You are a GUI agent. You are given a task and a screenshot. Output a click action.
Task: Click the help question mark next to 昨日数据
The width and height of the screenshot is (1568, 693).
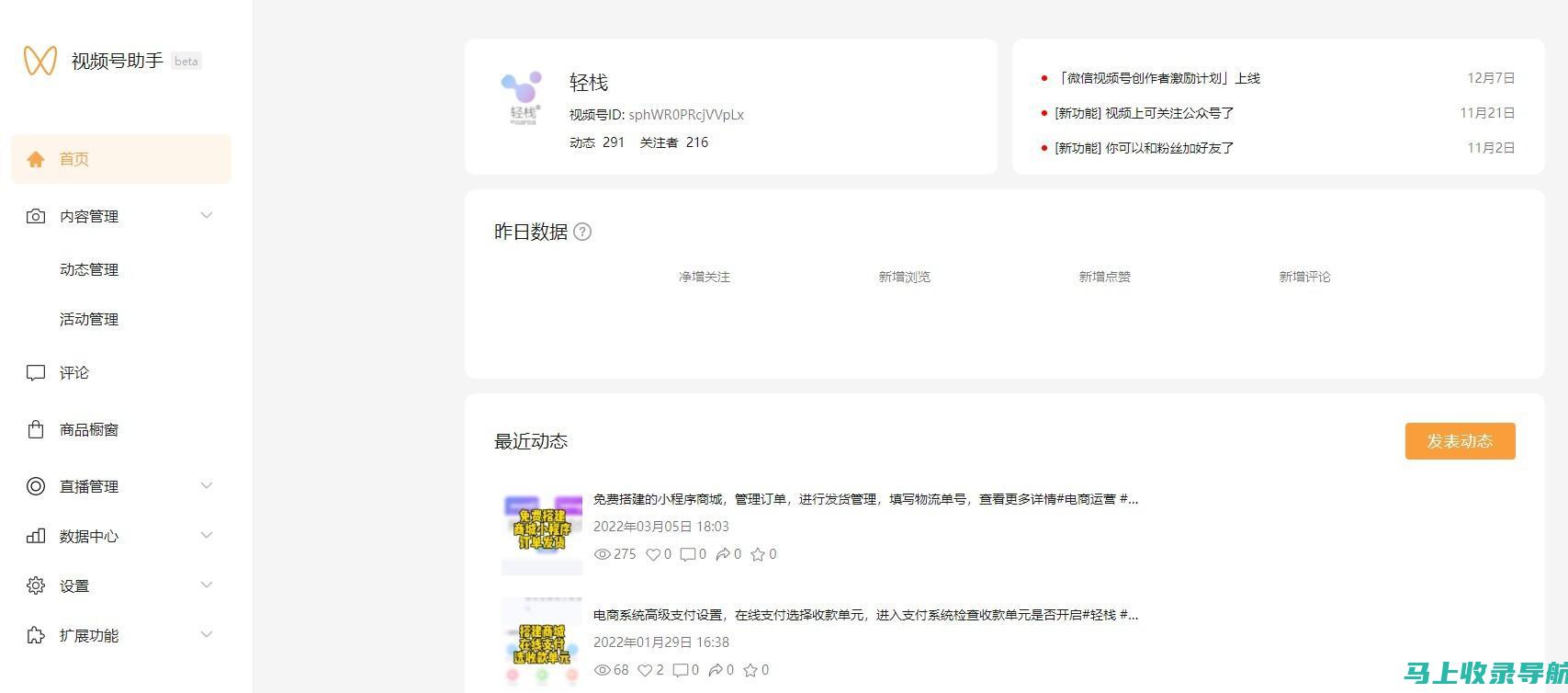[582, 232]
